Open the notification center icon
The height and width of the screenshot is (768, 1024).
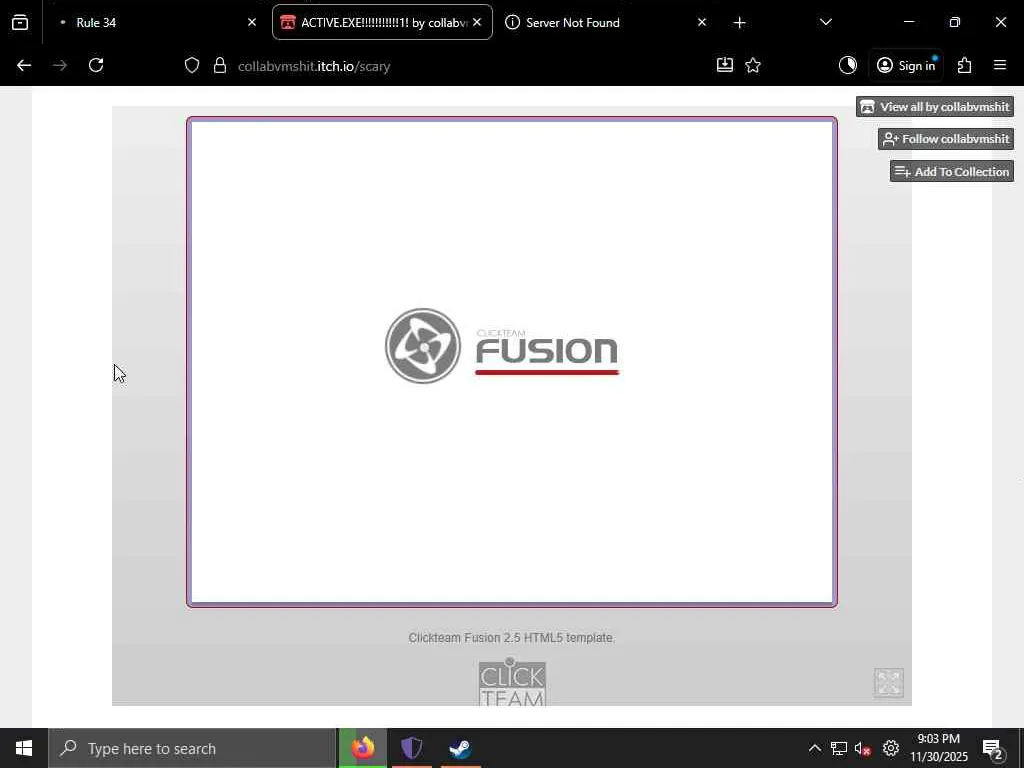pos(993,748)
